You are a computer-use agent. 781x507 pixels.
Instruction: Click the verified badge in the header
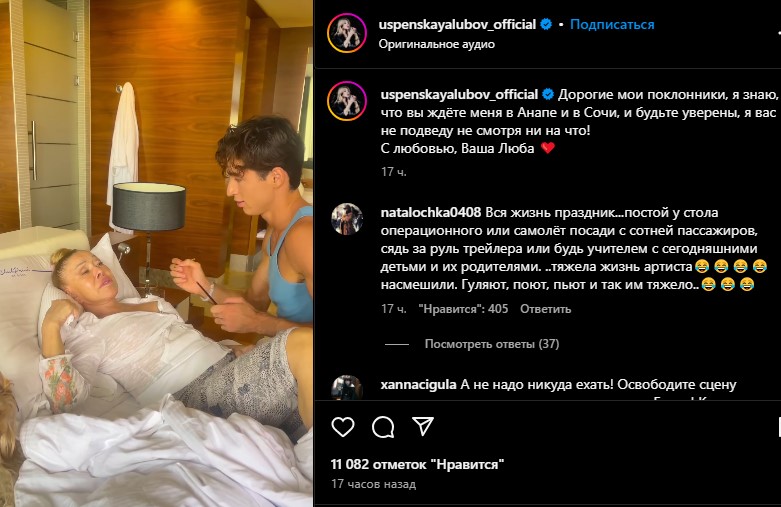point(546,24)
